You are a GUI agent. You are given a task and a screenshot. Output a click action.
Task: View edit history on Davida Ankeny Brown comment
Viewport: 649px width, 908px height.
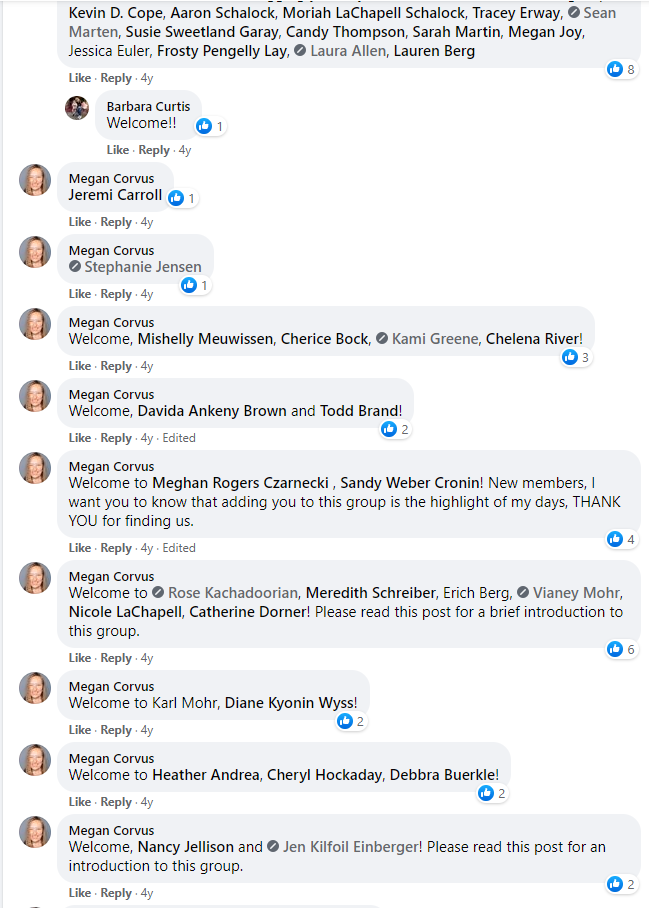[179, 438]
